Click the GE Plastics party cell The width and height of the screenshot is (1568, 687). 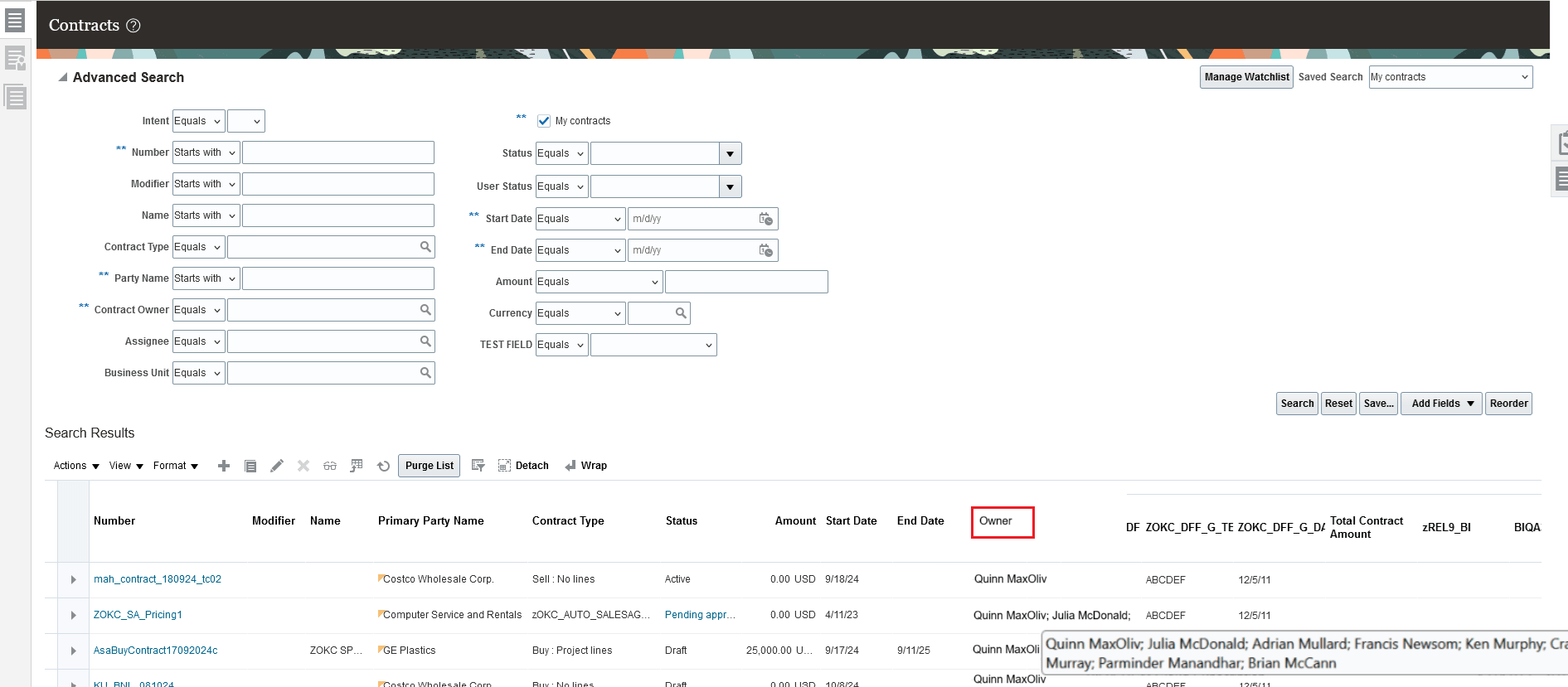tap(410, 651)
